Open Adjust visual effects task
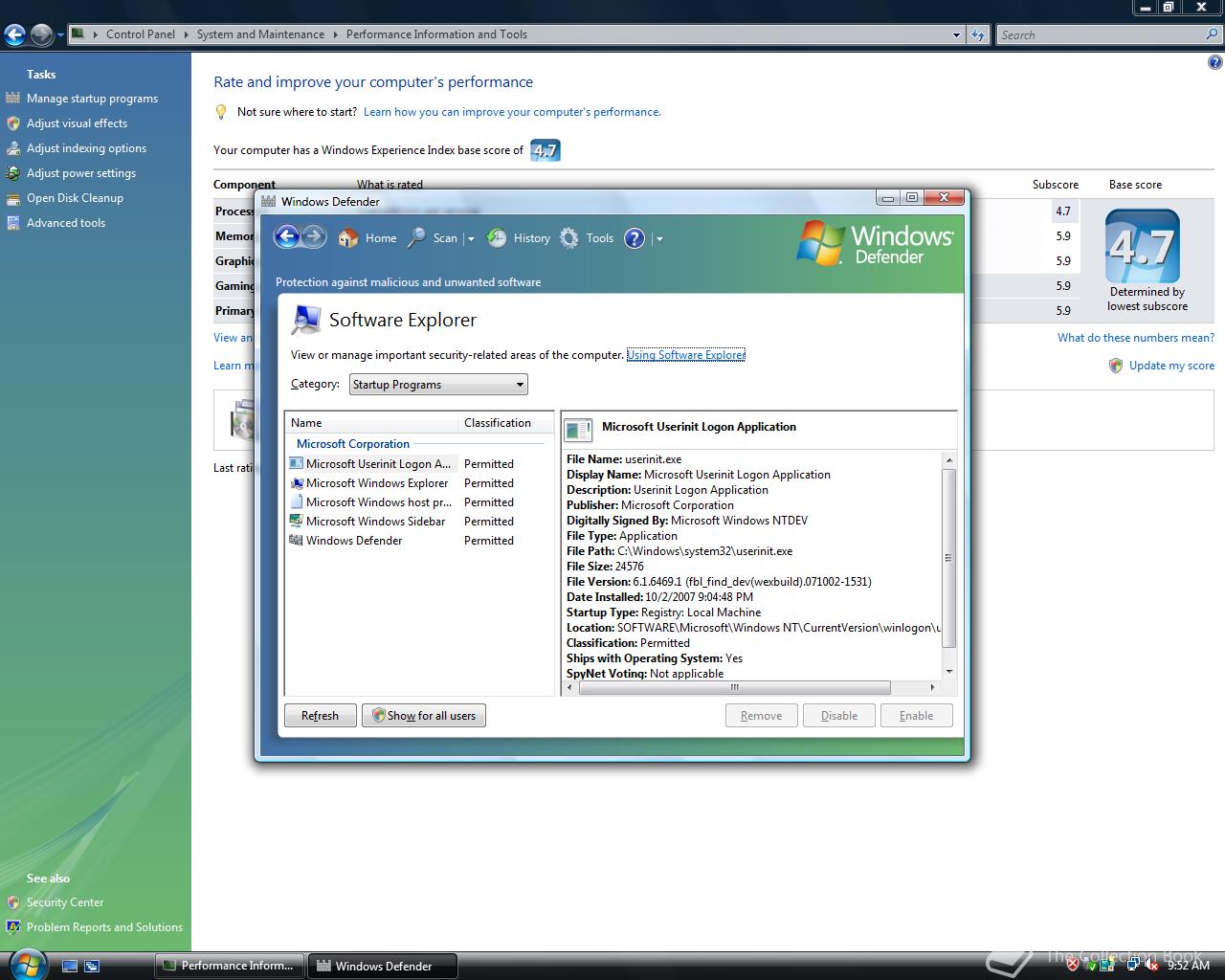The height and width of the screenshot is (980, 1225). click(x=77, y=123)
